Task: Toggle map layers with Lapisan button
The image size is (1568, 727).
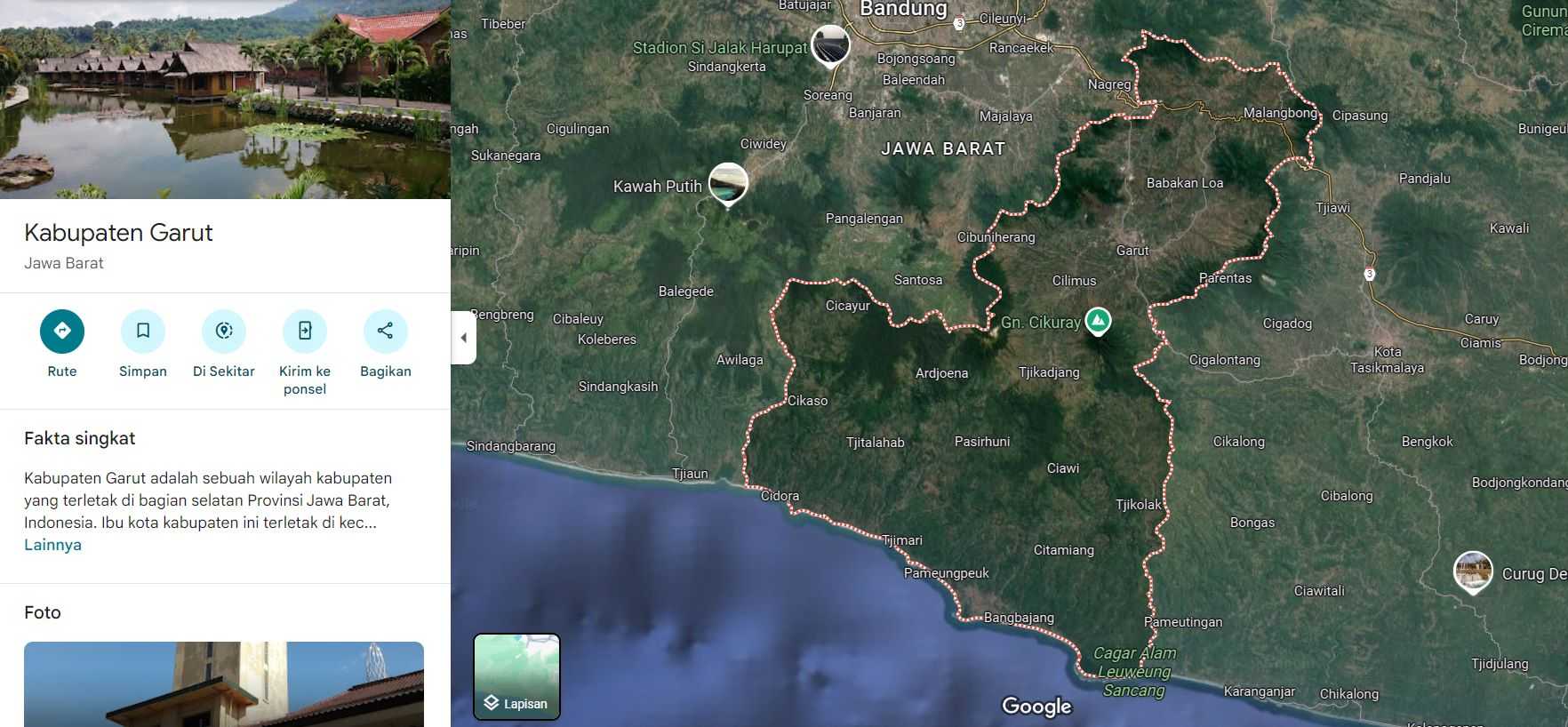Action: [x=516, y=676]
